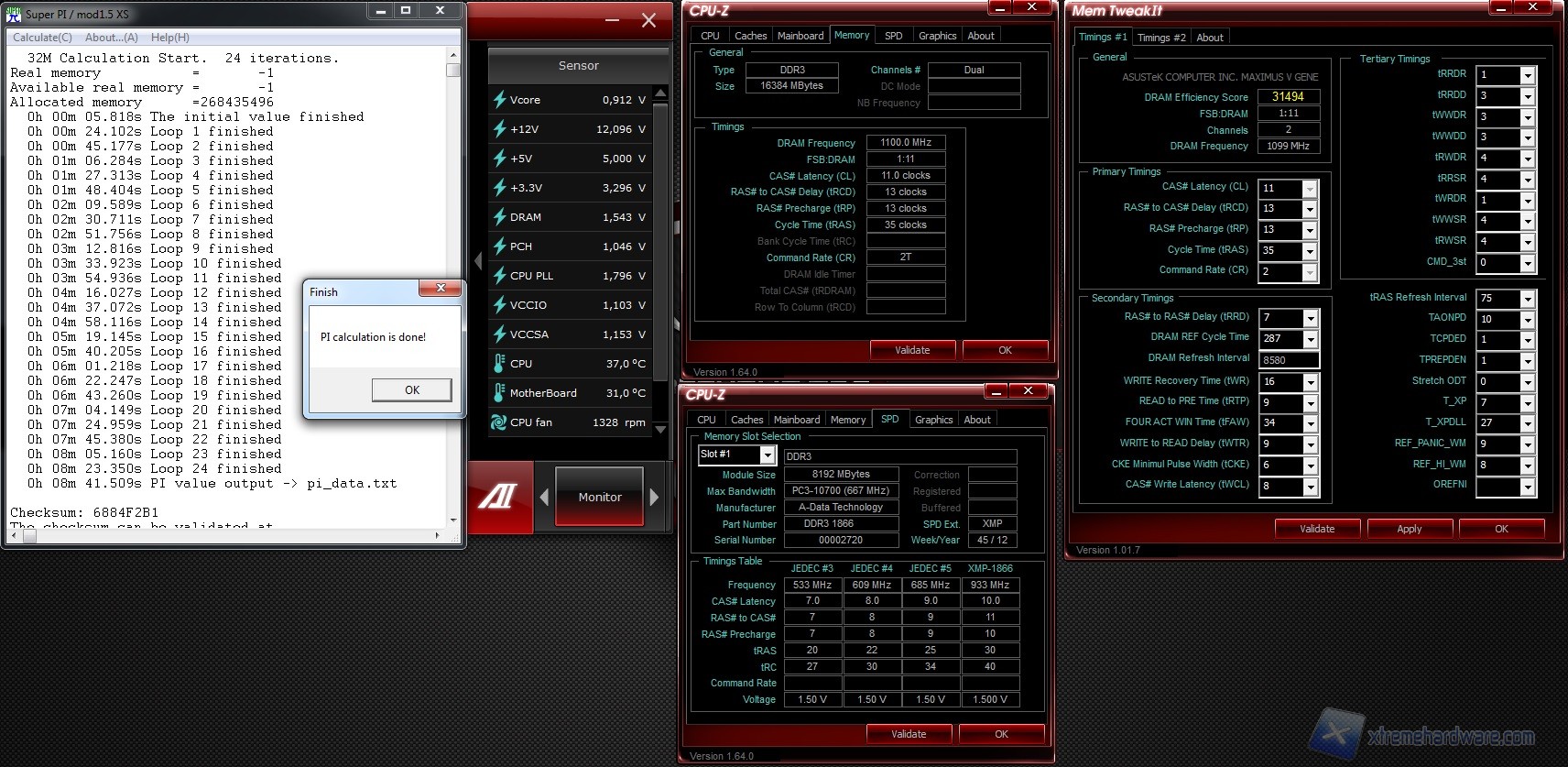Click the CPU temperature thermometer icon

point(499,364)
